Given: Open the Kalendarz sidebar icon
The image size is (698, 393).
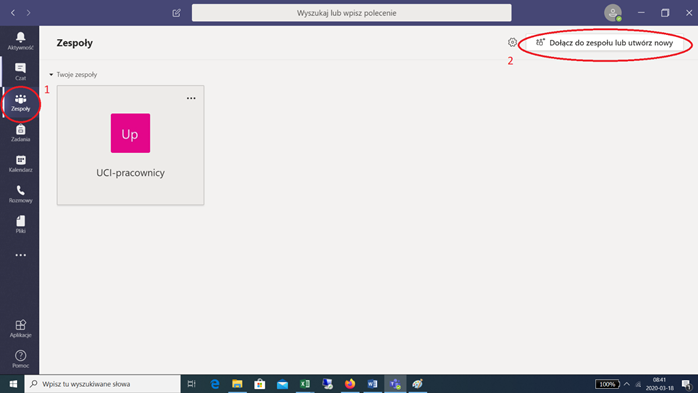Looking at the screenshot, I should (x=20, y=163).
